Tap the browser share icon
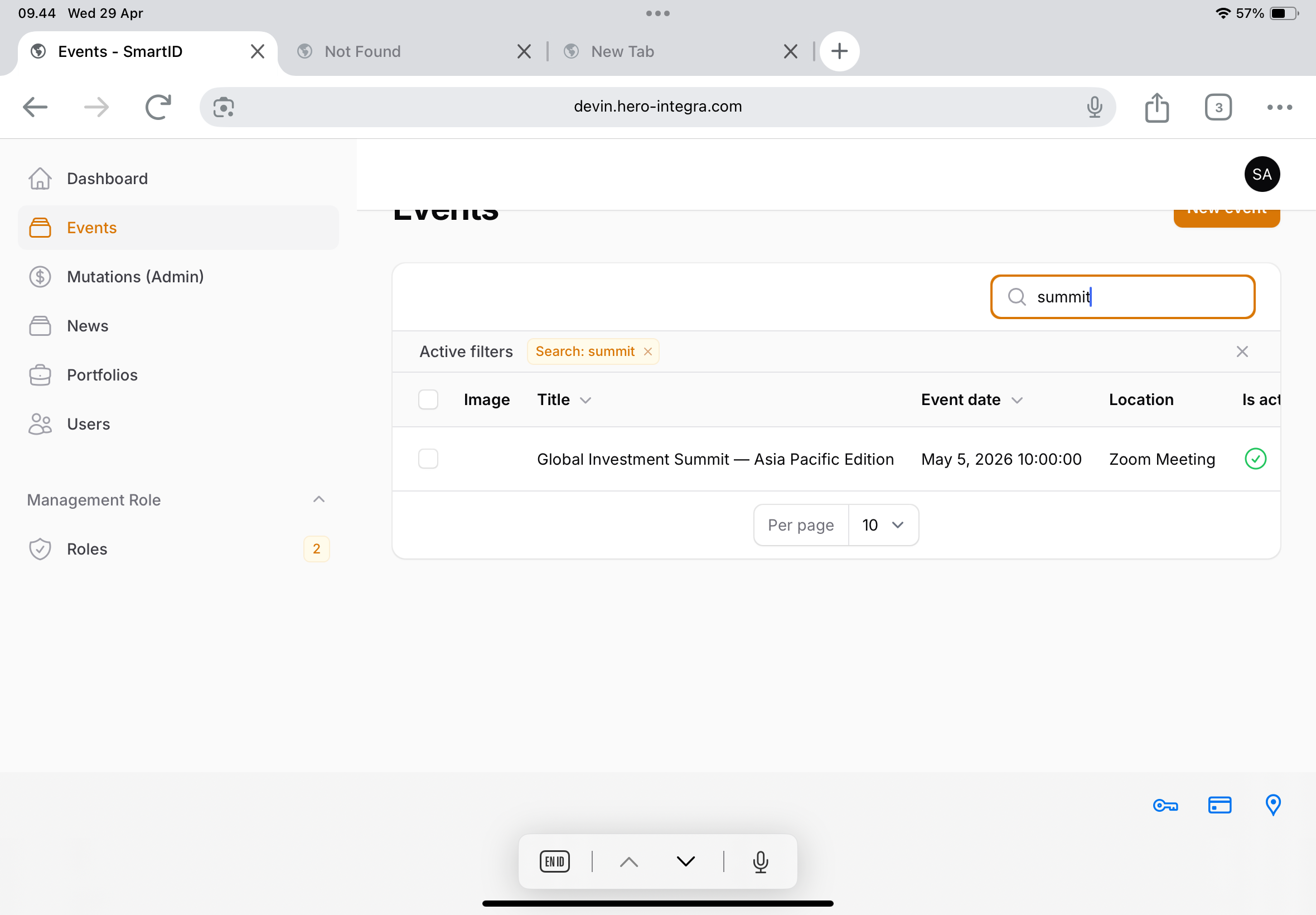Image resolution: width=1316 pixels, height=915 pixels. click(1157, 108)
